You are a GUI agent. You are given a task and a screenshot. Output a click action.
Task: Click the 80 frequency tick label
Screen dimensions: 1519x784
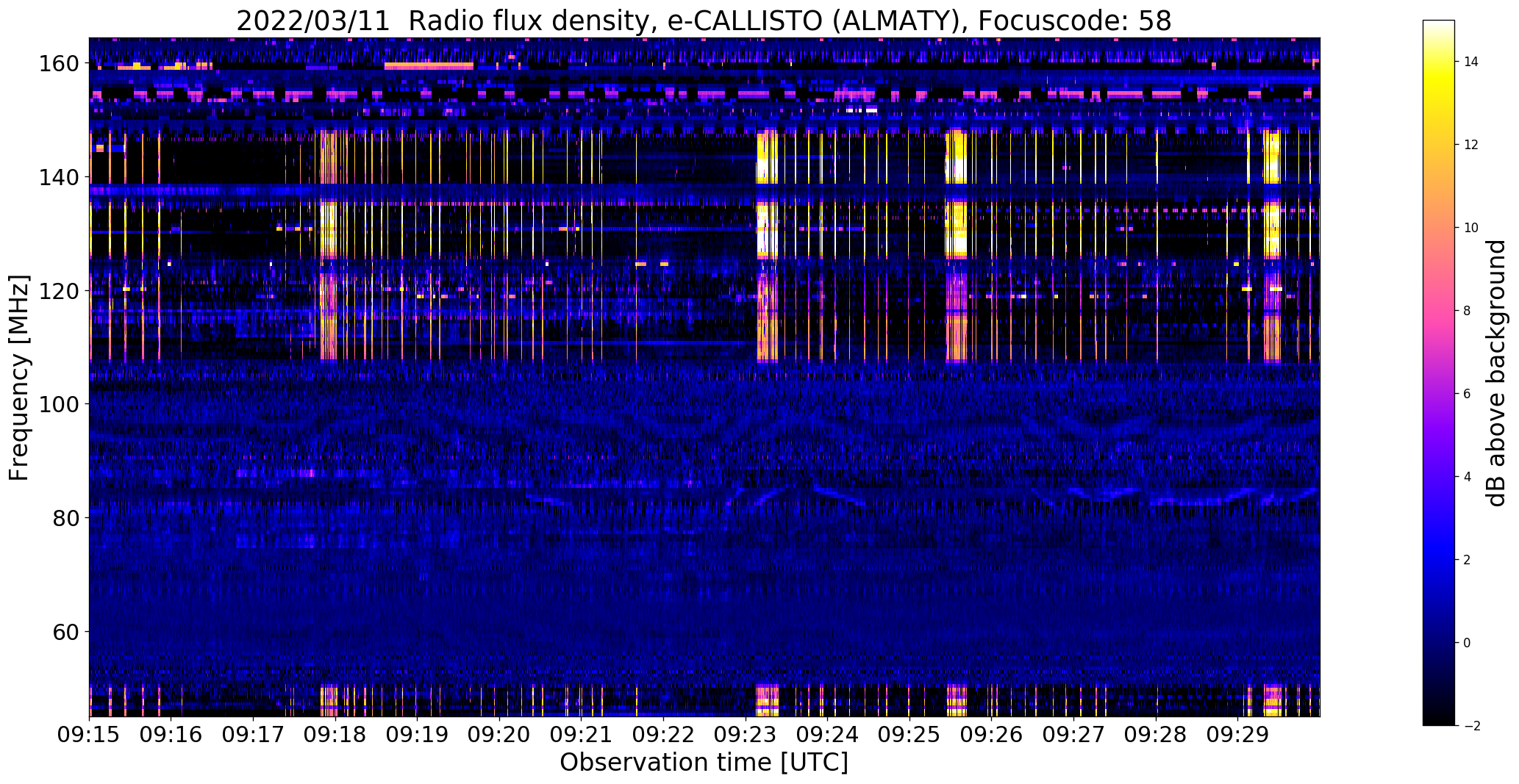65,518
